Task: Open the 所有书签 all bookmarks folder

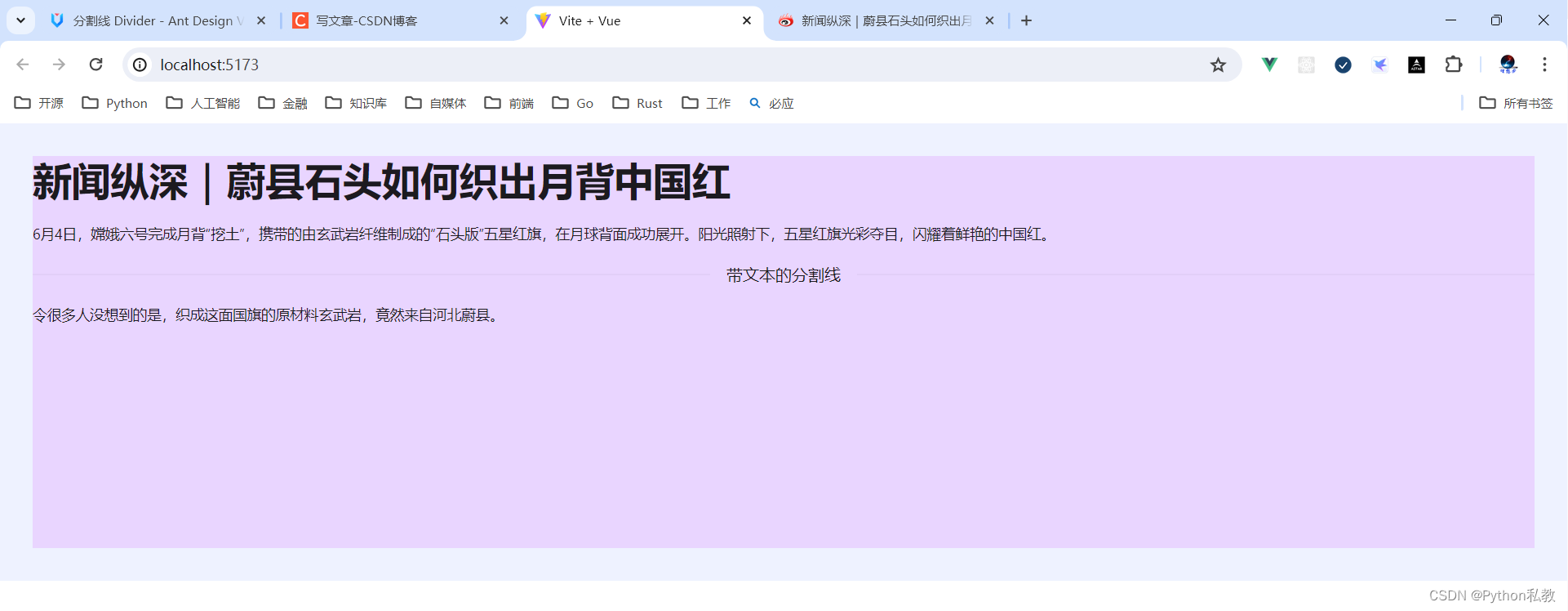Action: coord(1517,103)
